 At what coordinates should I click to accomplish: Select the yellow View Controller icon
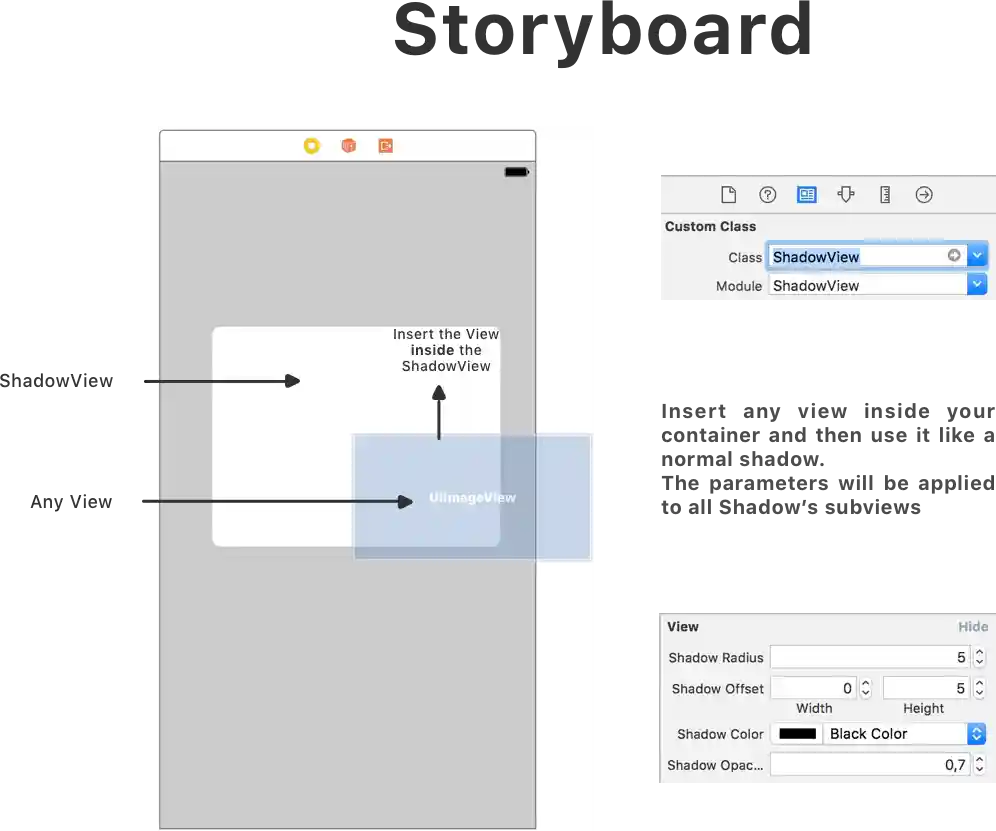click(311, 146)
